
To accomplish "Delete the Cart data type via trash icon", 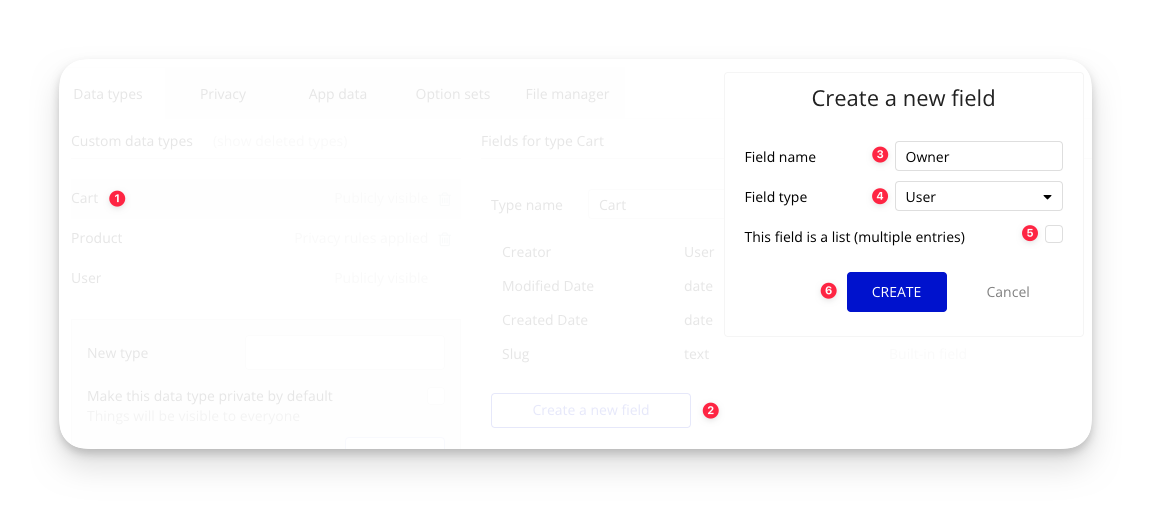I will click(445, 199).
